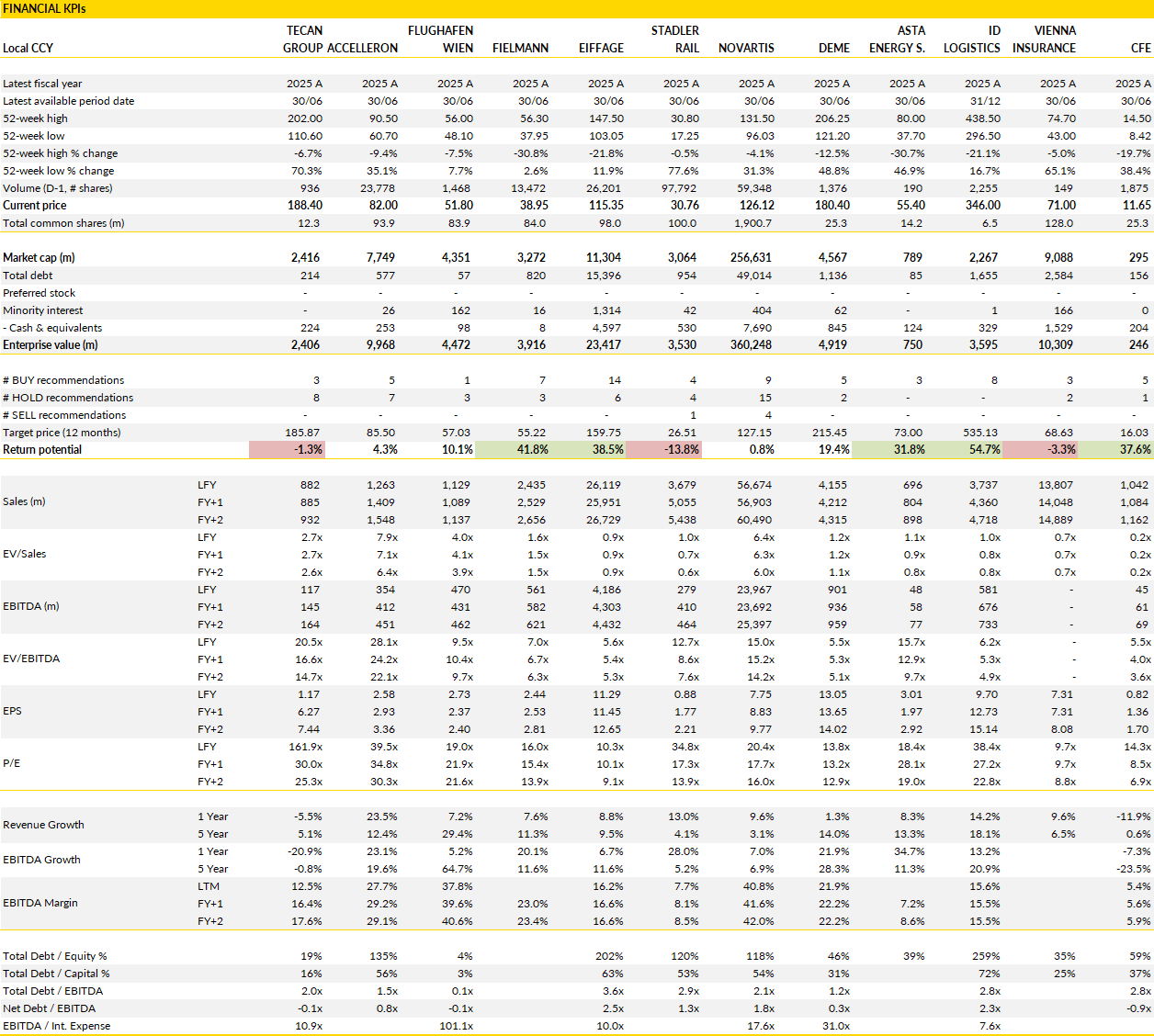The width and height of the screenshot is (1154, 1036).
Task: Select the EIFFAGE column header
Action: [x=601, y=49]
